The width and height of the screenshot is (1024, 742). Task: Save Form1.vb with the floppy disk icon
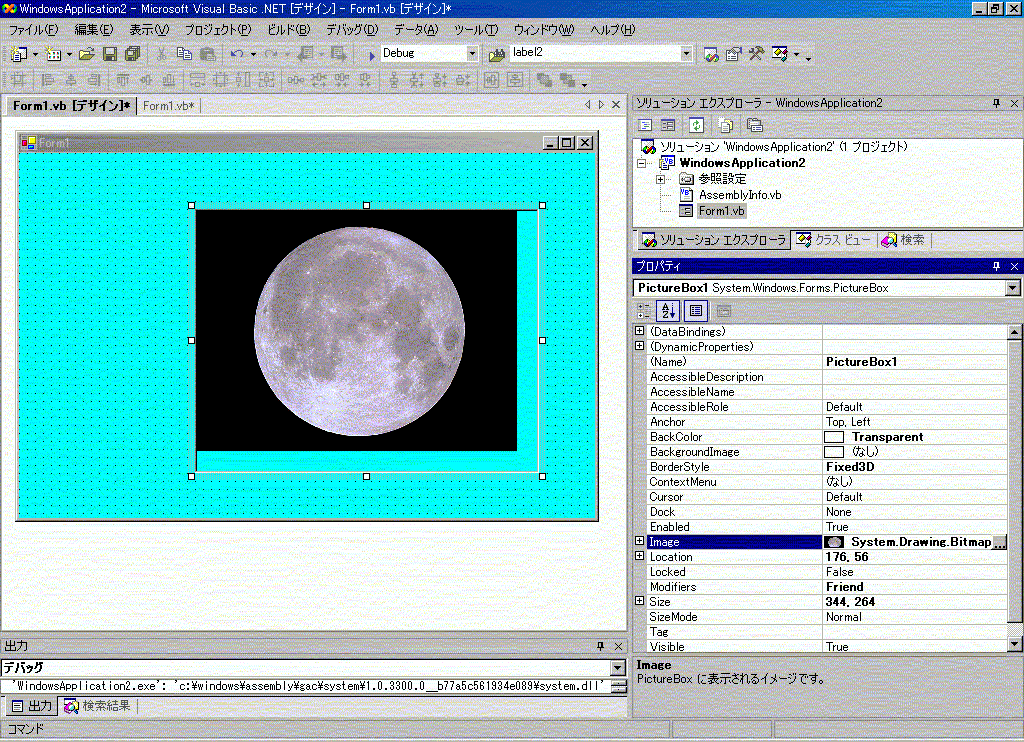pos(110,54)
